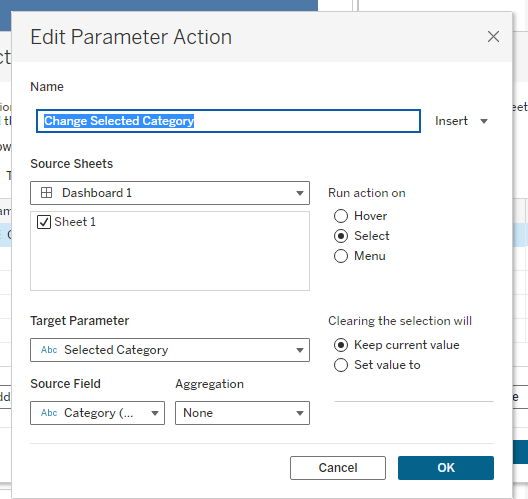Click the Dashboard 1 dropdown arrow
Screen dimensions: 528x499
point(300,193)
